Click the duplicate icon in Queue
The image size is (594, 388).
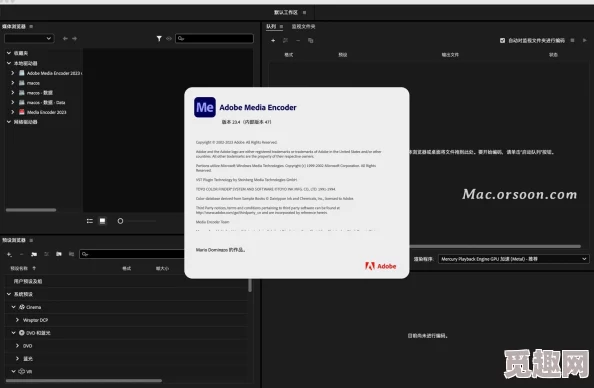310,41
